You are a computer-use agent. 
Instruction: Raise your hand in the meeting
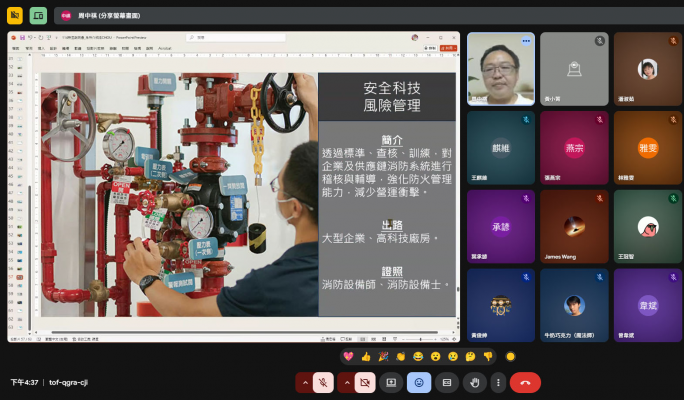coord(475,382)
